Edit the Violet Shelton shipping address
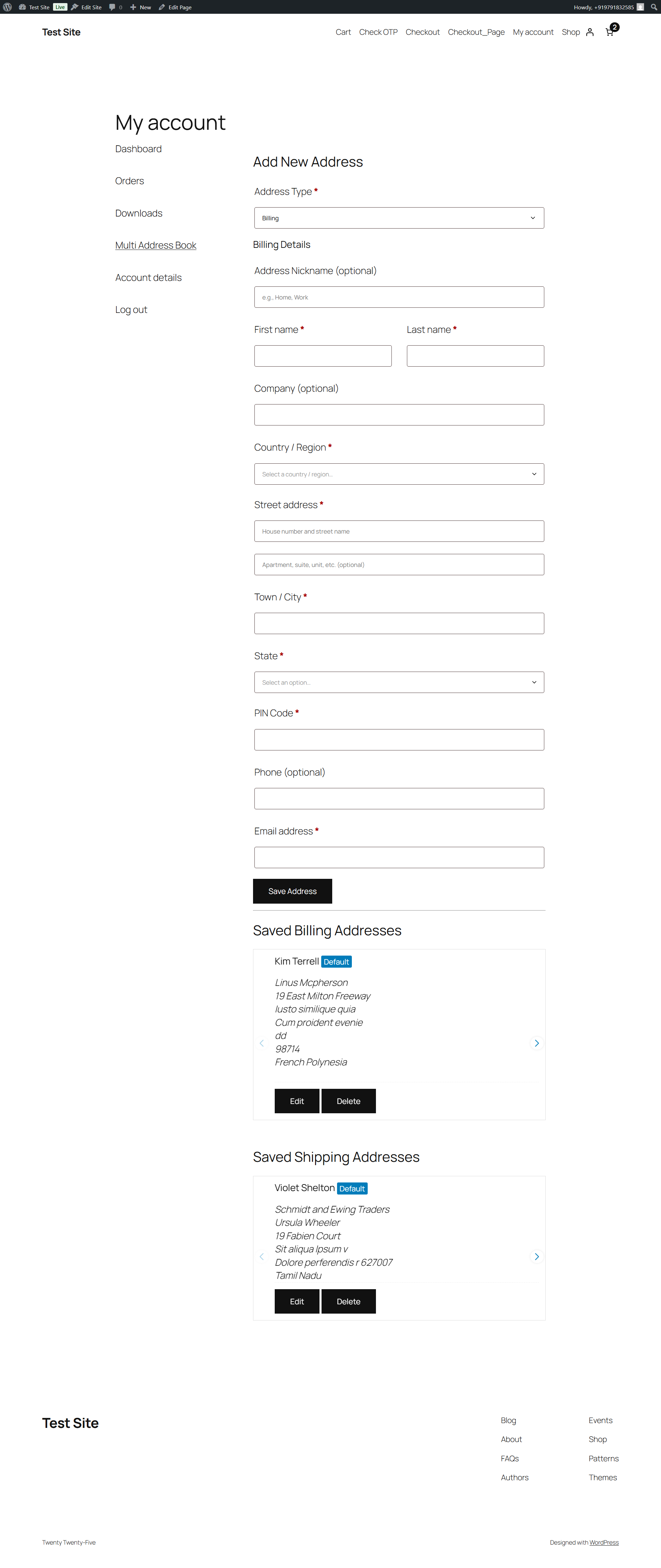Image resolution: width=661 pixels, height=1568 pixels. (296, 1302)
